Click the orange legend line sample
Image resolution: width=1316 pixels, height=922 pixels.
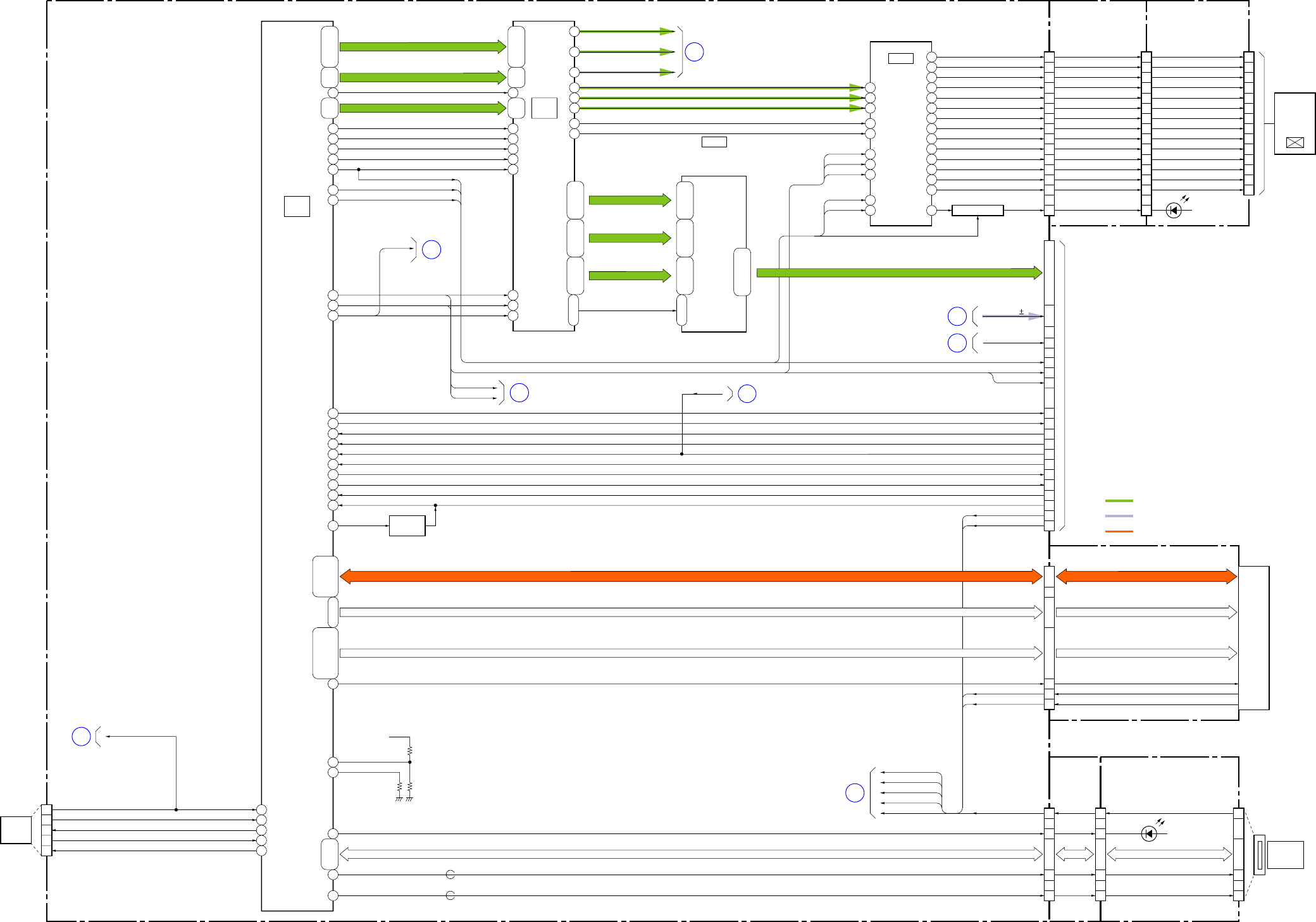coord(1119,531)
